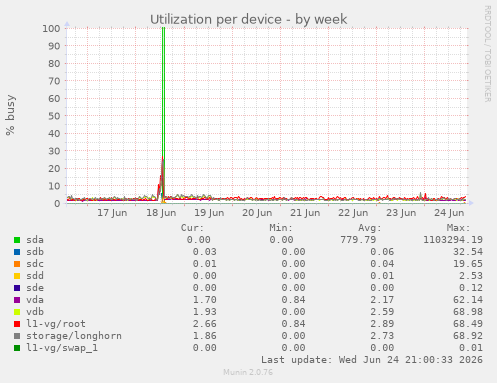The height and width of the screenshot is (383, 497).
Task: Select the 'l1-vg/swap_1' legend label
Action: click(62, 348)
